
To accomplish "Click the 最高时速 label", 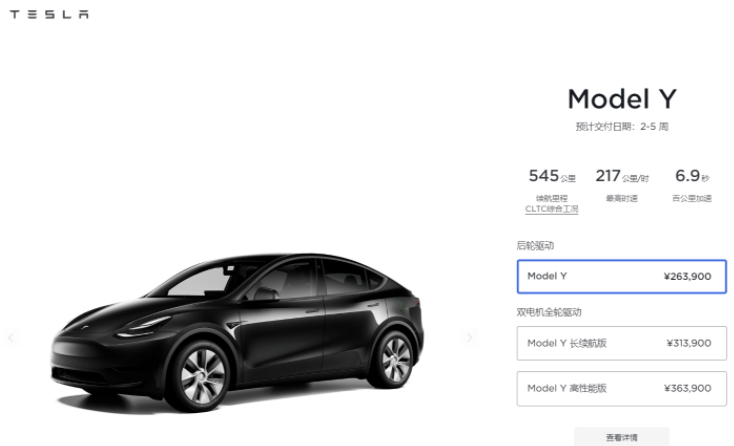I will pyautogui.click(x=622, y=198).
